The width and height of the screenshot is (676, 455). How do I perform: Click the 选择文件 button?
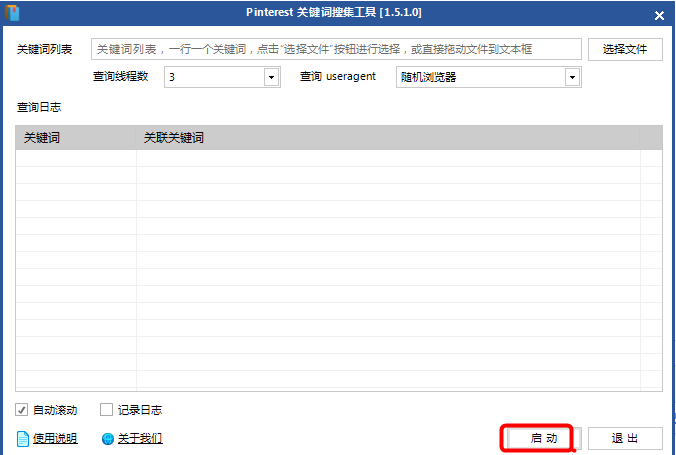pyautogui.click(x=625, y=49)
